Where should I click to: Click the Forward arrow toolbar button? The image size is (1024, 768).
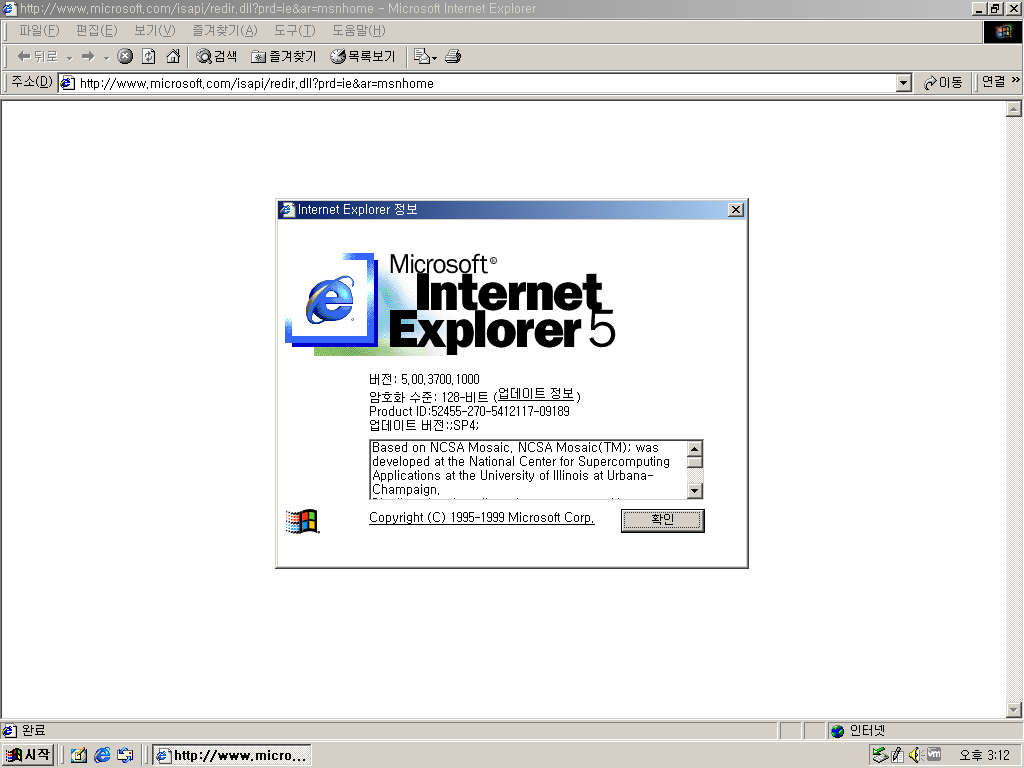pos(88,57)
